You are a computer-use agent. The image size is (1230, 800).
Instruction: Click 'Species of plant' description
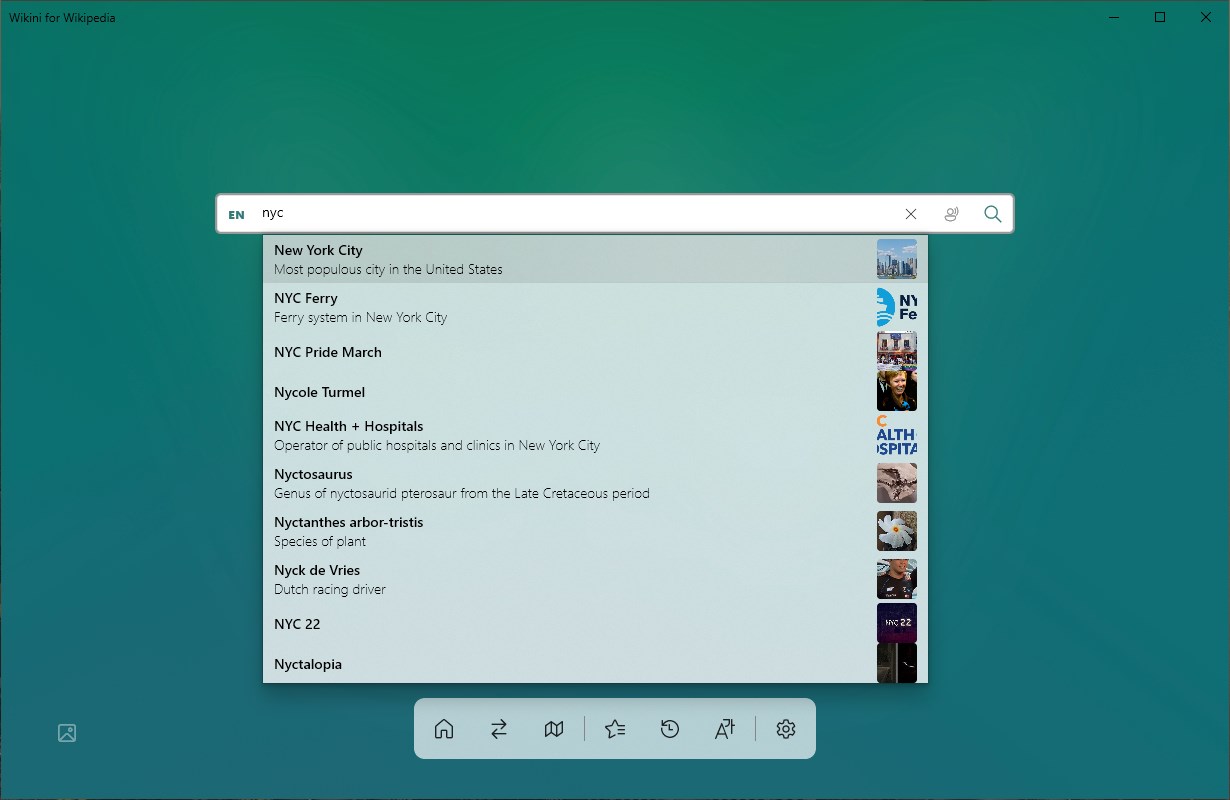pos(320,541)
